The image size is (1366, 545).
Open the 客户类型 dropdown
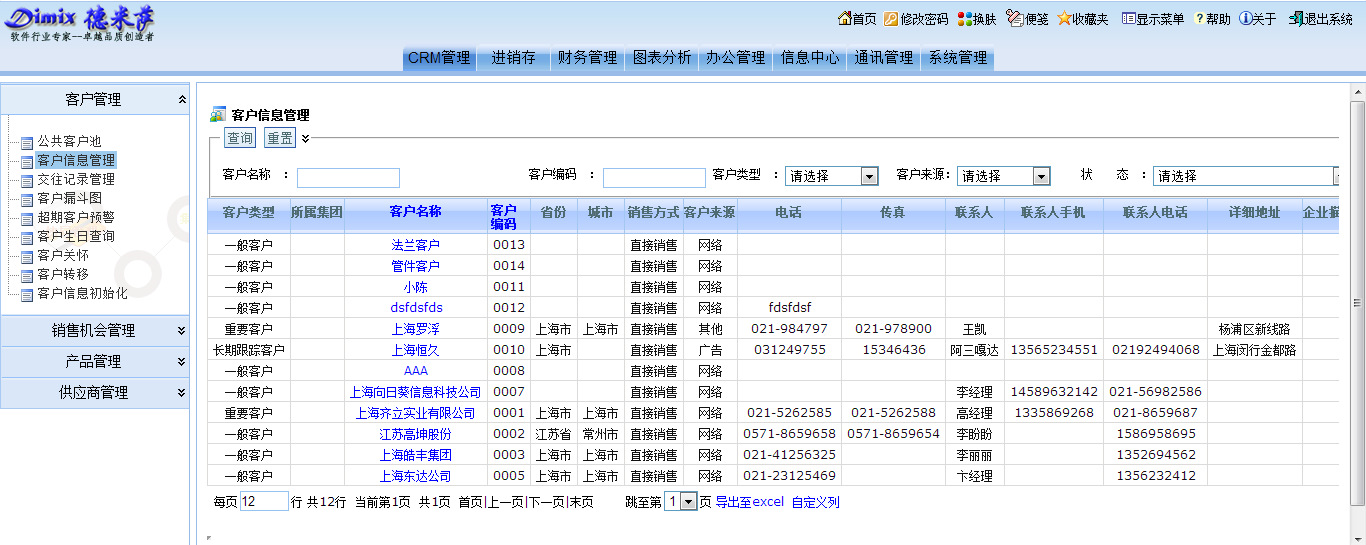coord(869,176)
